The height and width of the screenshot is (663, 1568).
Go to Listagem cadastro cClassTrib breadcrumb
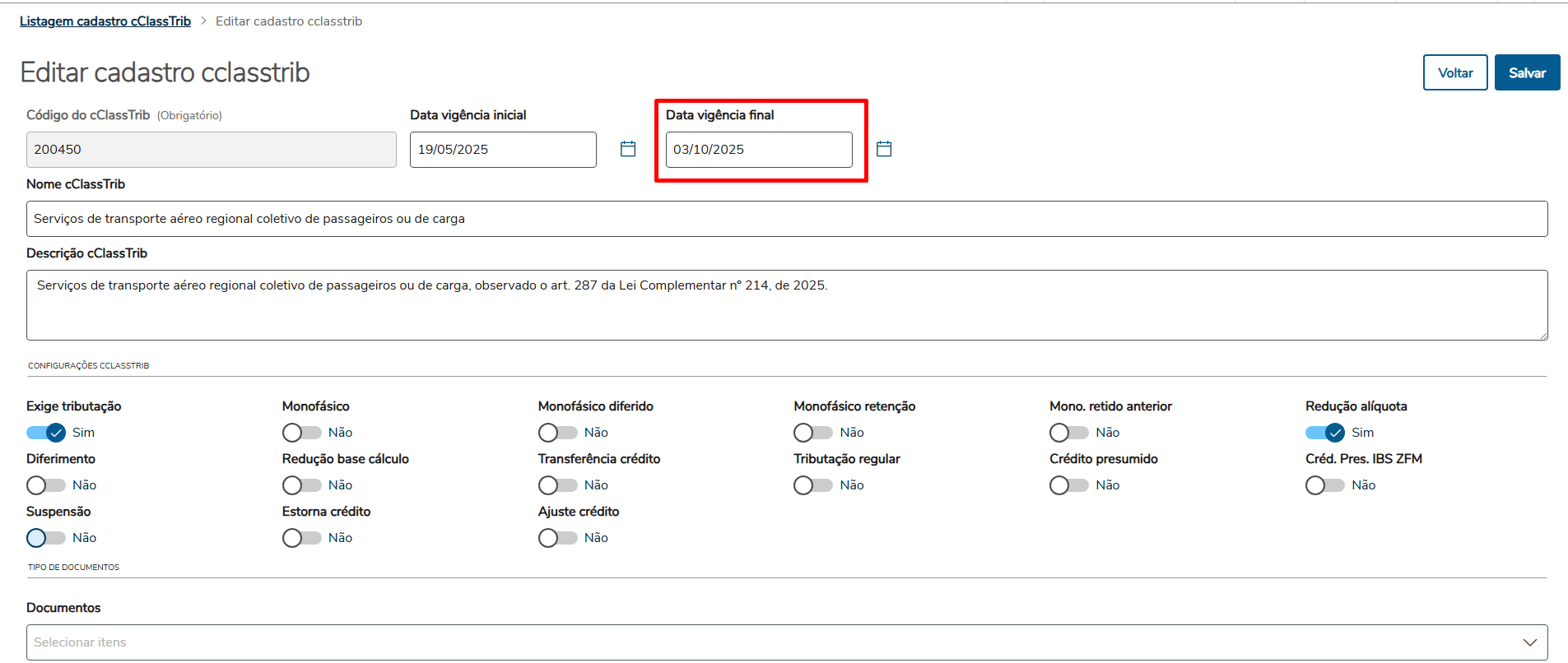[x=105, y=21]
